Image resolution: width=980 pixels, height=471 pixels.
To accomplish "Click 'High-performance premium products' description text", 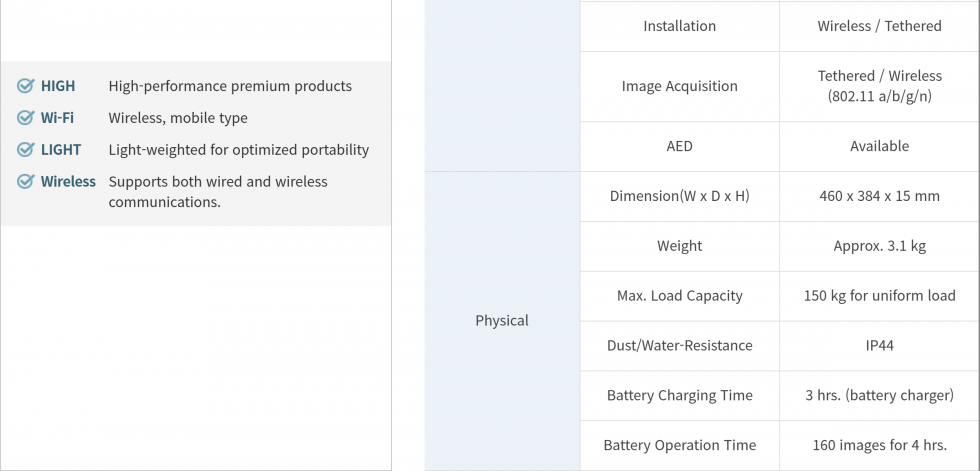I will 230,86.
